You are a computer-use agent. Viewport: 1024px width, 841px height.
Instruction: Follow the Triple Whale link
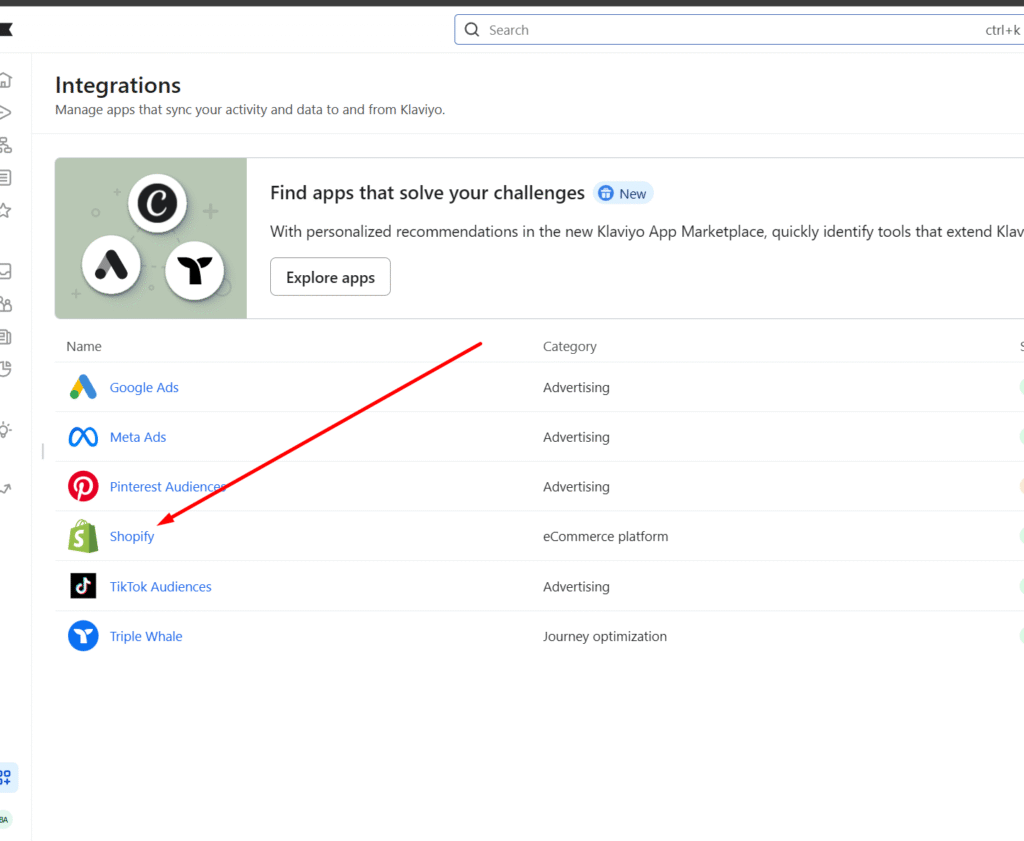[146, 636]
